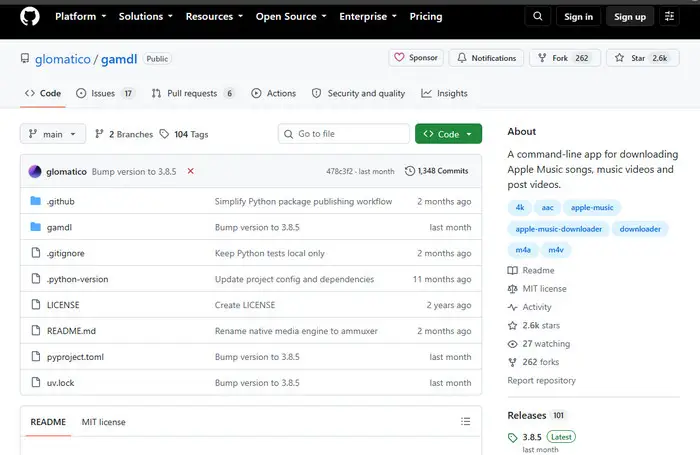Image resolution: width=700 pixels, height=455 pixels.
Task: Open the Readme link in About
Action: [531, 271]
